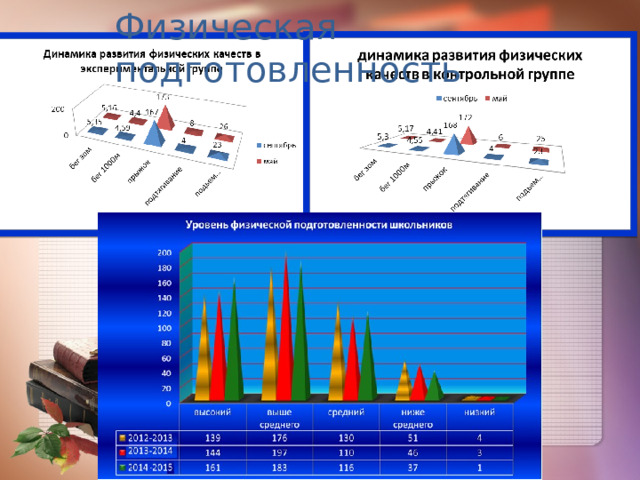The image size is (640, 480).
Task: Click the blue сентябрь legend marker in left chart
Action: click(x=259, y=145)
